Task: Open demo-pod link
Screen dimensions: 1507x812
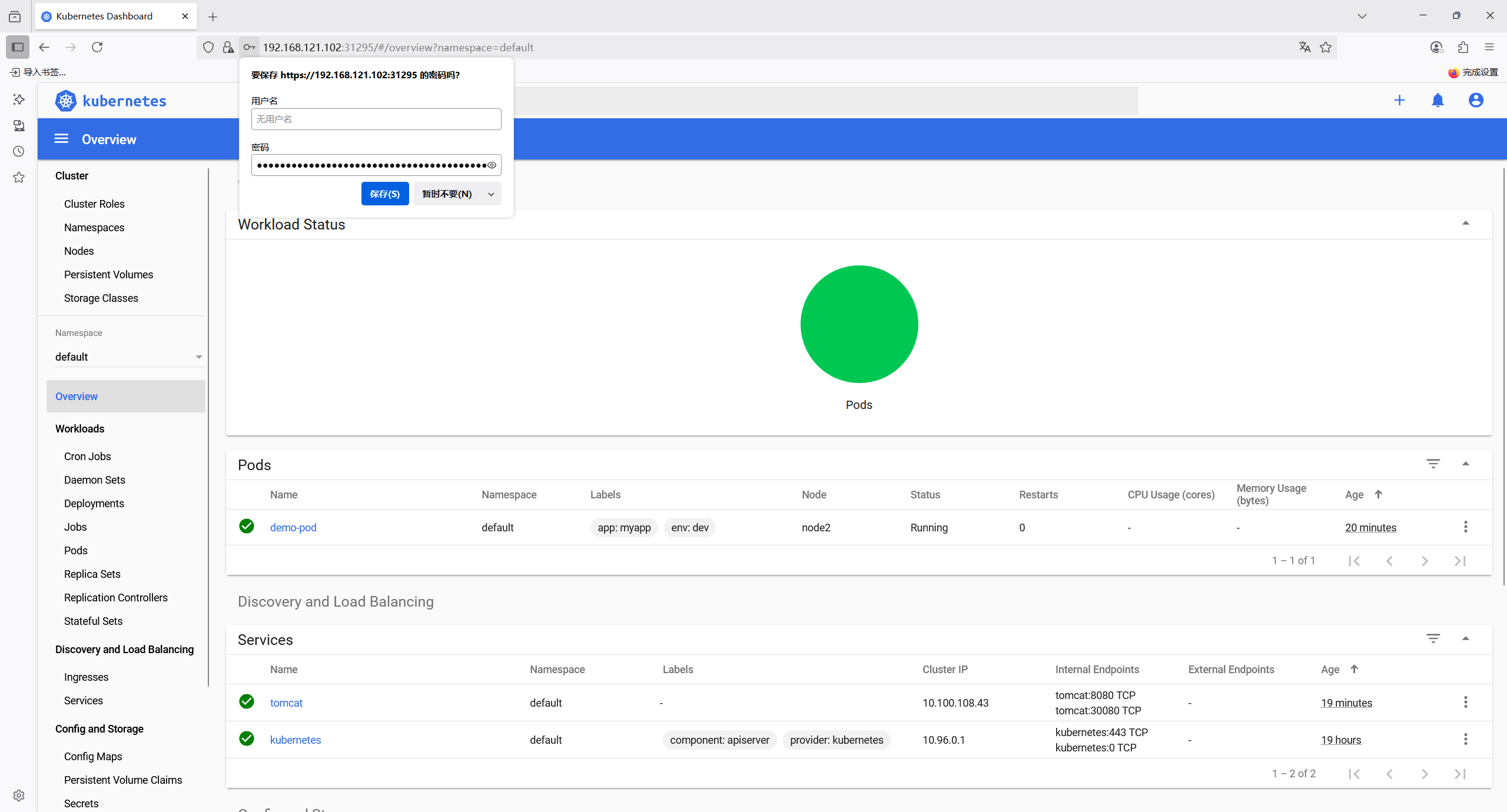Action: tap(293, 527)
